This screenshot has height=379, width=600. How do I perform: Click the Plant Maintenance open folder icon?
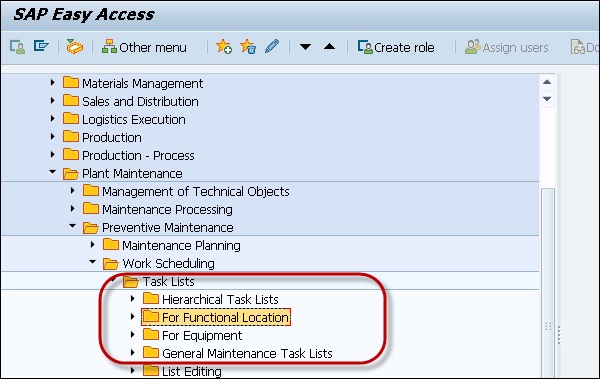tap(71, 173)
